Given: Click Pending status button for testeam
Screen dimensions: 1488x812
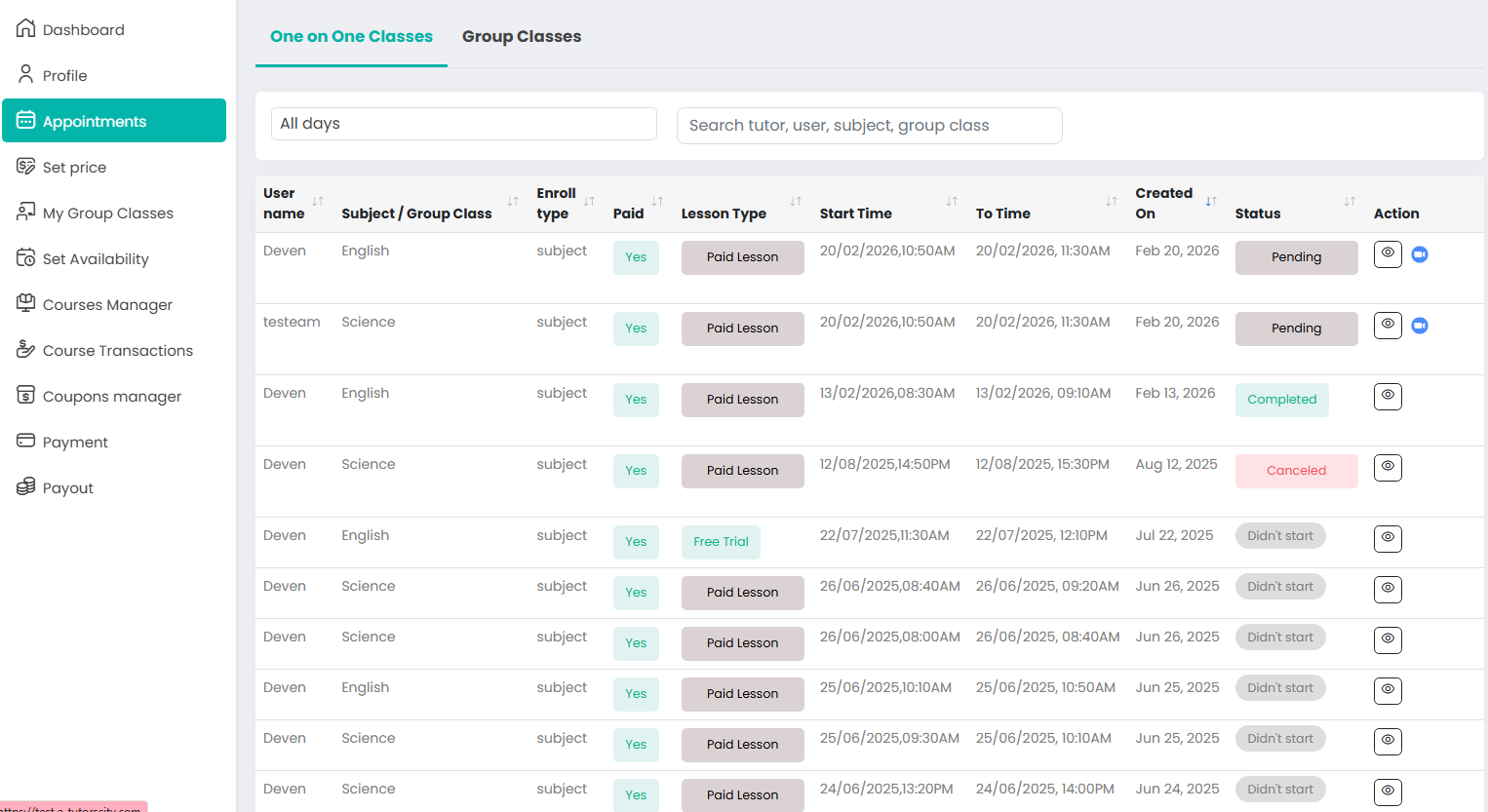Looking at the screenshot, I should point(1296,329).
